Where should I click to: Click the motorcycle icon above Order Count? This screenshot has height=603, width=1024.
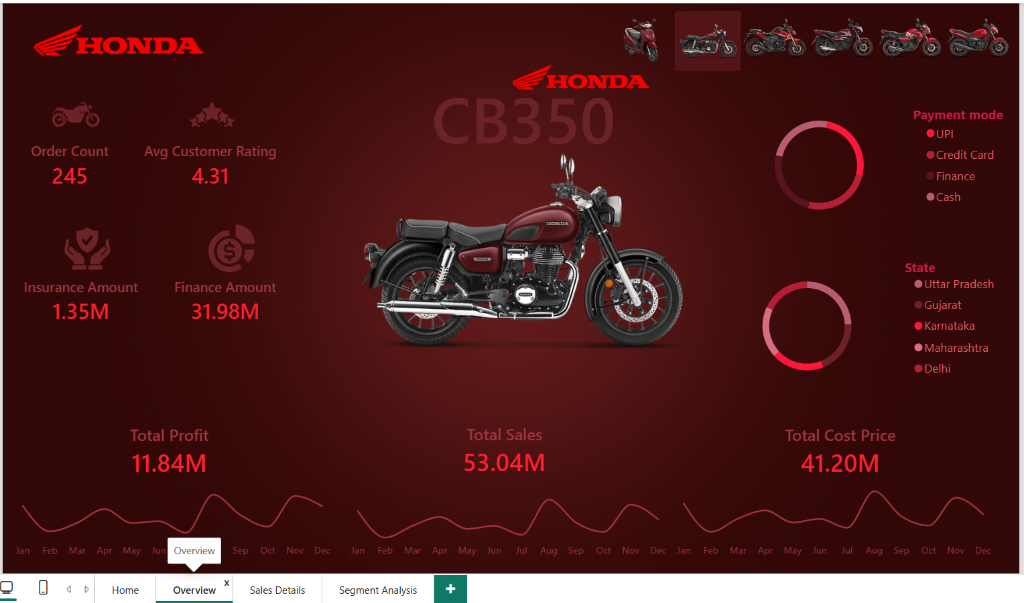point(76,114)
